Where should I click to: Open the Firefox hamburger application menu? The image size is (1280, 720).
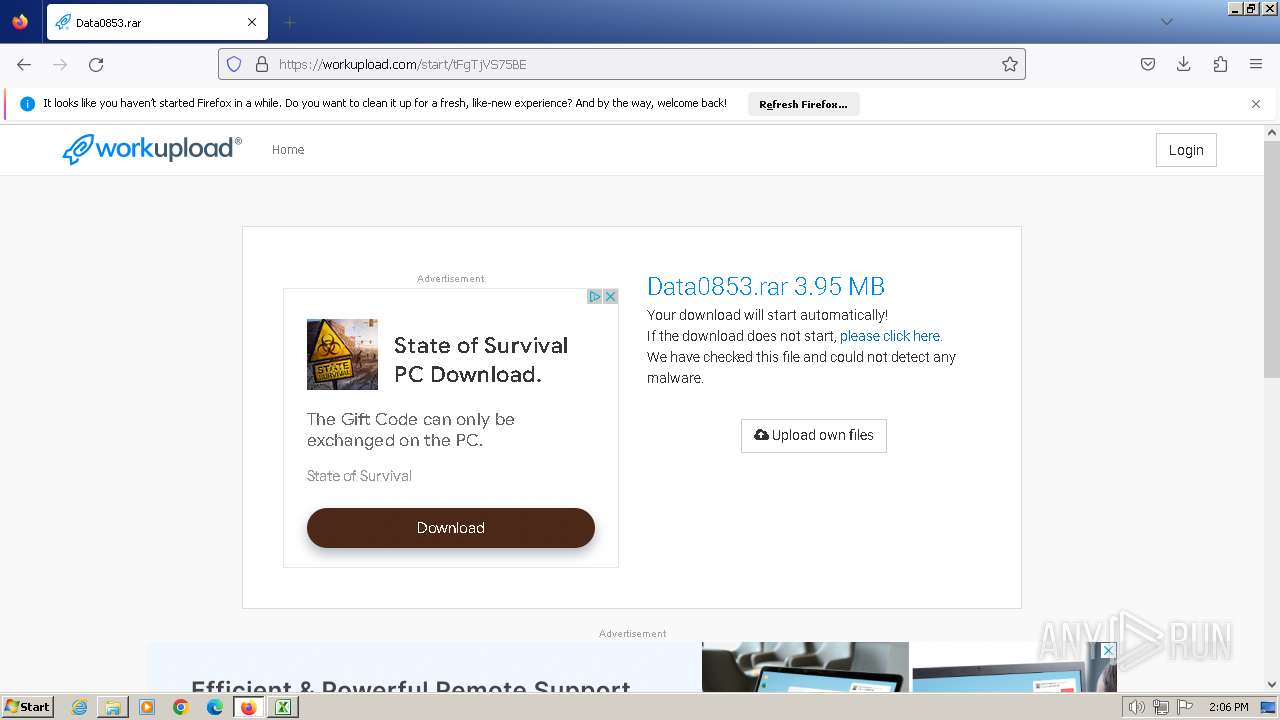pyautogui.click(x=1256, y=64)
